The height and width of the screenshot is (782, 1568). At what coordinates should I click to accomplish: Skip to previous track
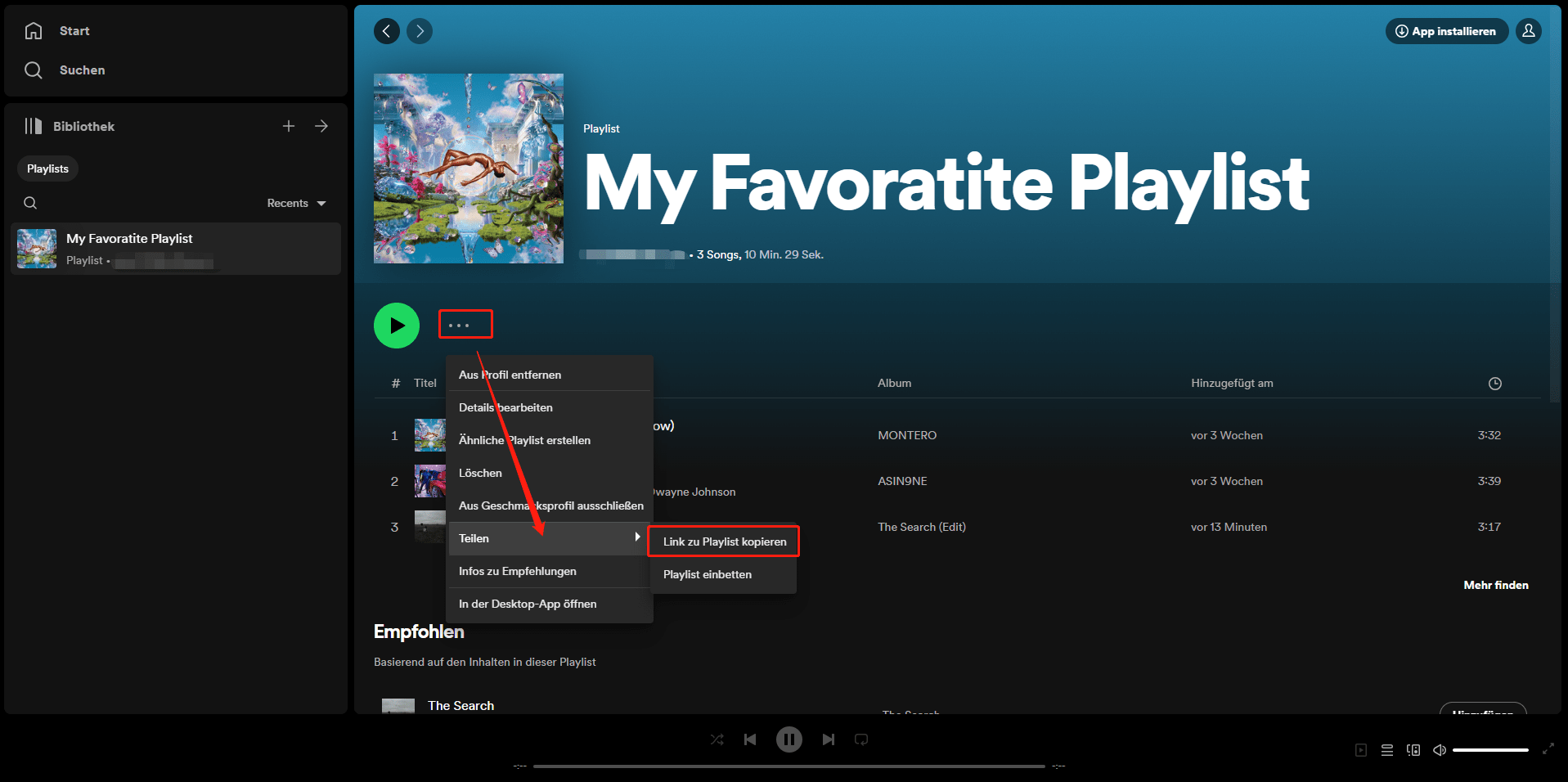750,739
